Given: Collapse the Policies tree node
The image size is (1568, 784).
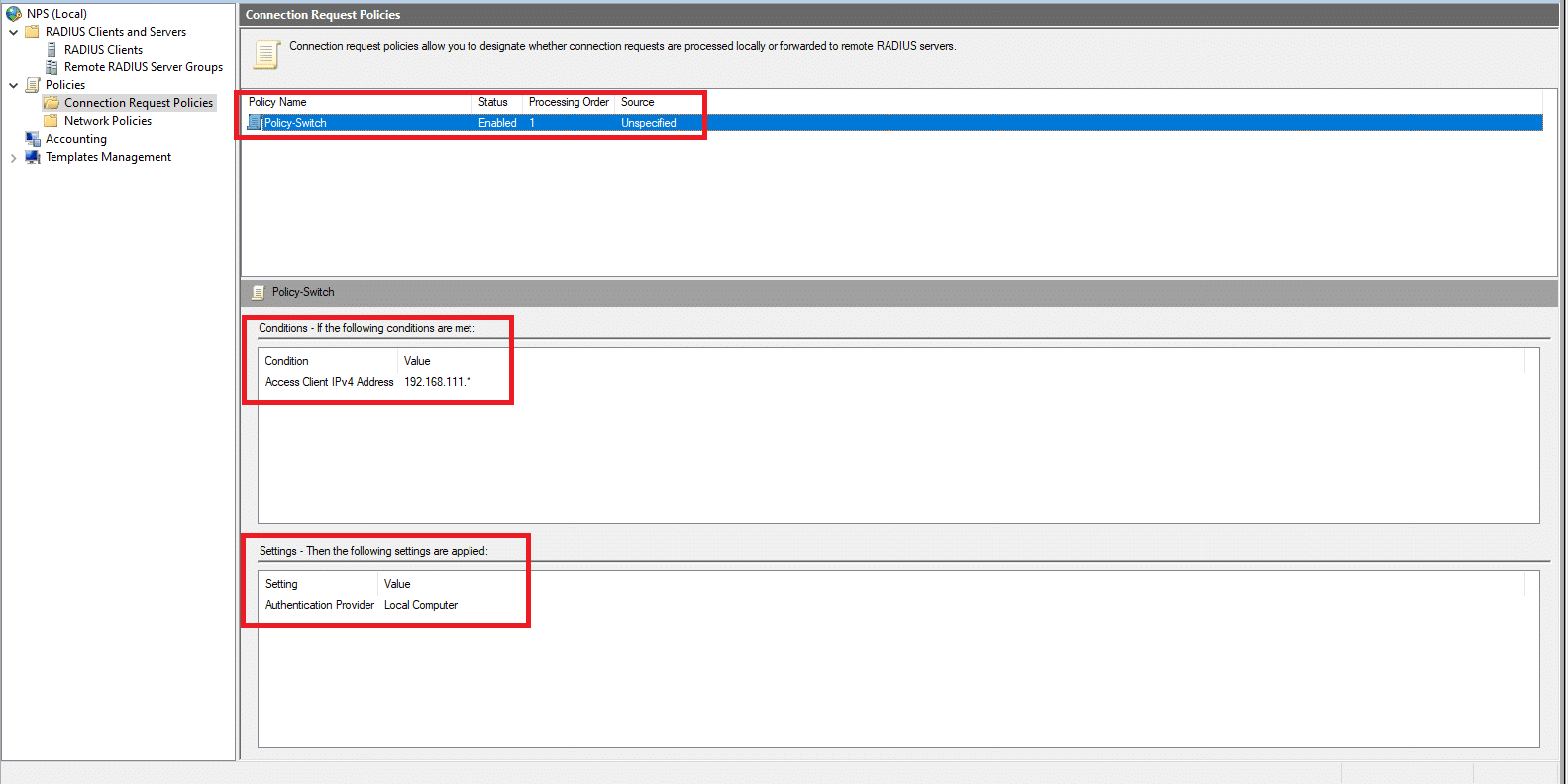Looking at the screenshot, I should coord(13,85).
